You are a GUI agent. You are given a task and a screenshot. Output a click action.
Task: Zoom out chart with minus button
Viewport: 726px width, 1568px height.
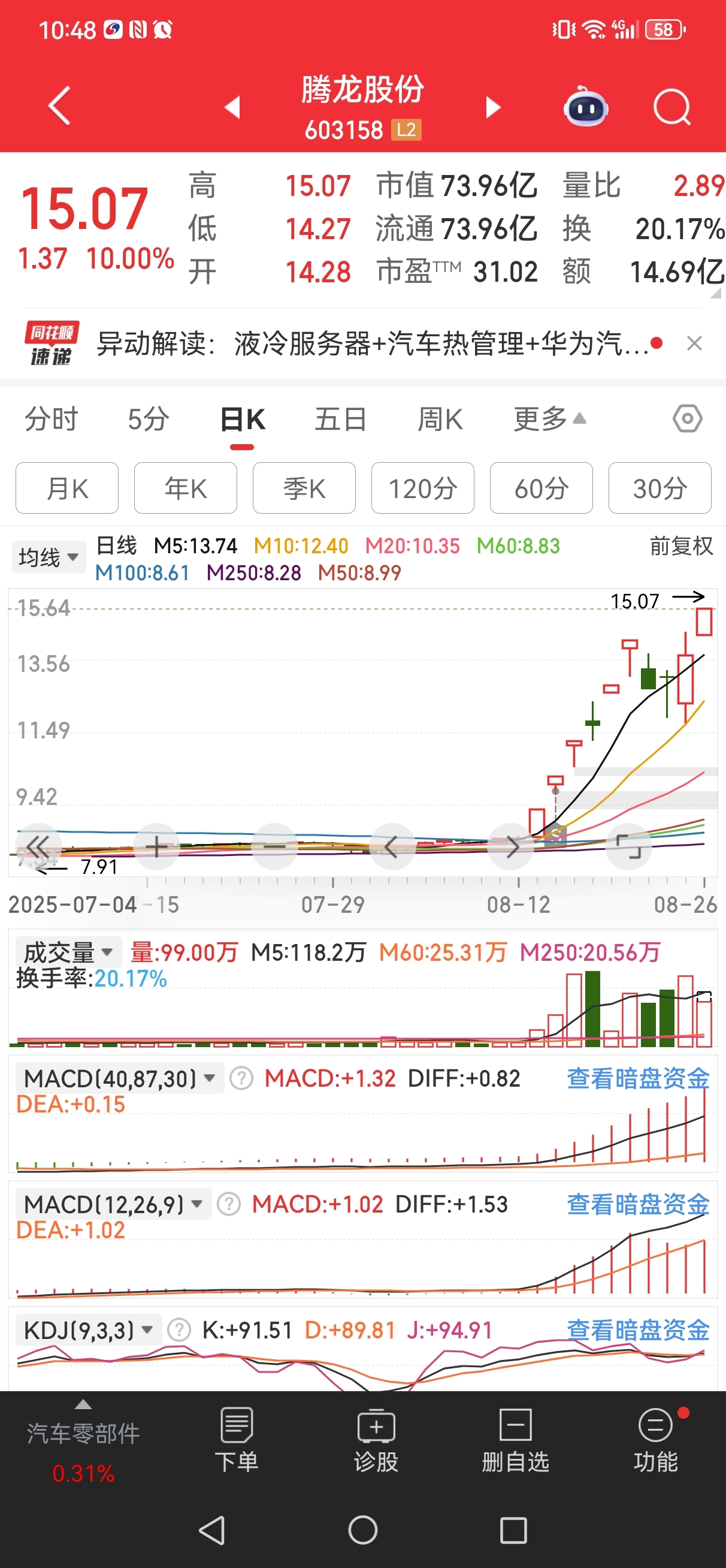pos(274,847)
